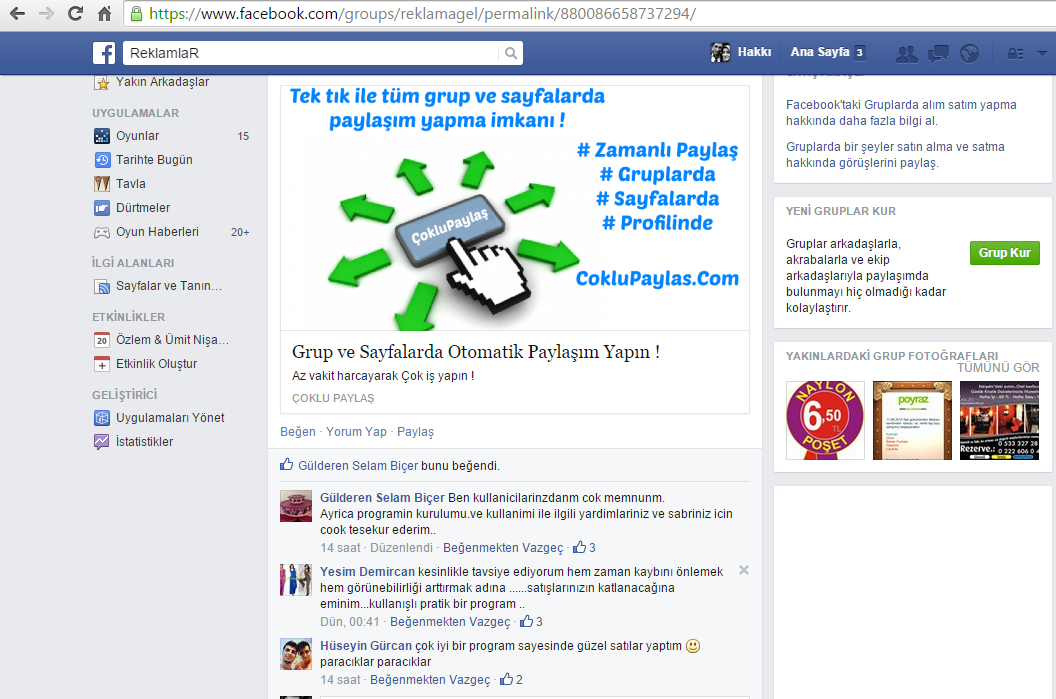The width and height of the screenshot is (1056, 699).
Task: Open the messages icon in top bar
Action: click(938, 53)
